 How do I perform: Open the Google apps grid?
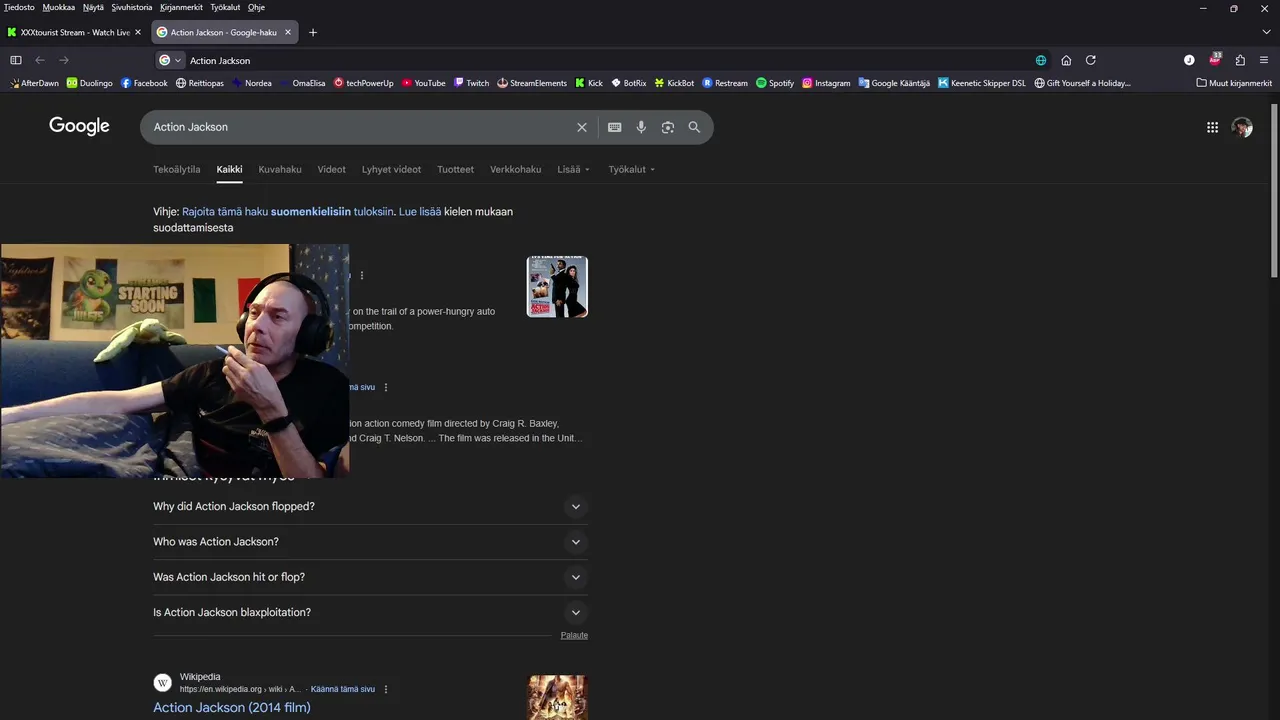coord(1212,127)
